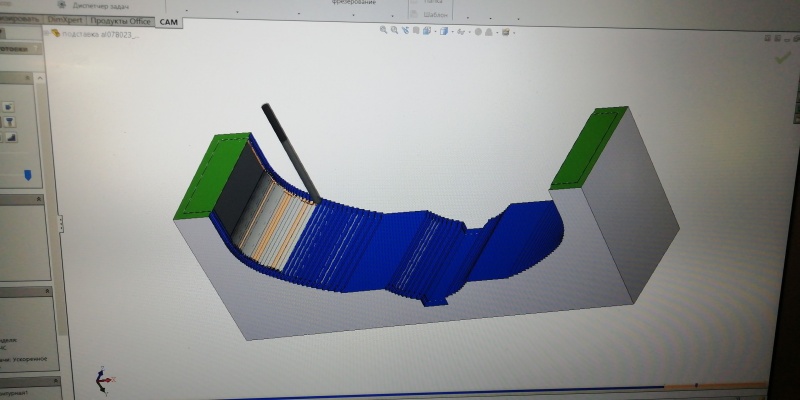Click the dark staircase panel icon
800x400 pixels.
[11, 137]
